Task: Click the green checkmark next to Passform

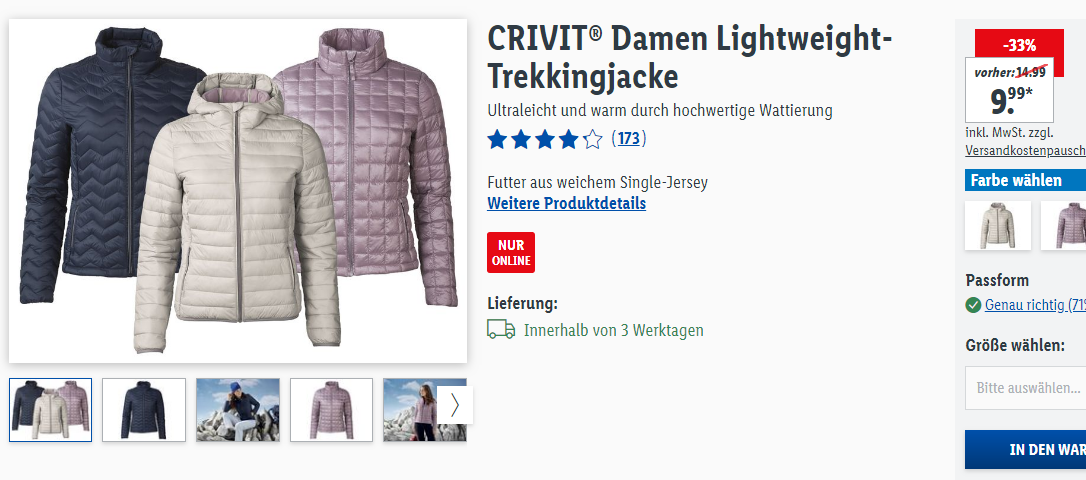Action: coord(973,305)
